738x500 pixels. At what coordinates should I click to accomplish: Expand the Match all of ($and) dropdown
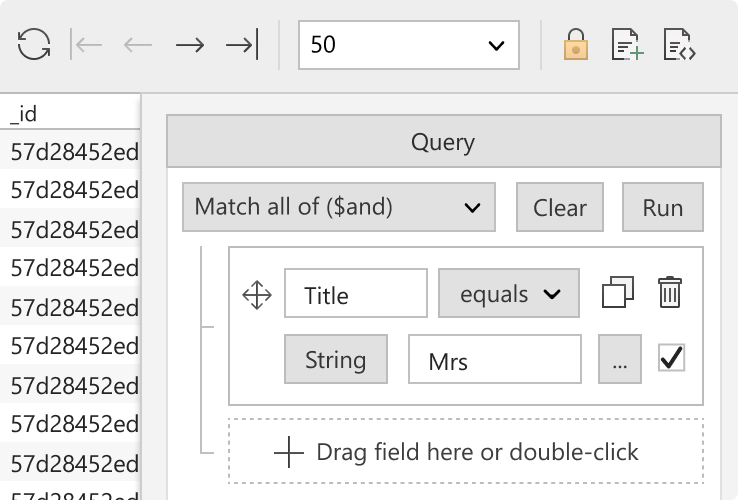pyautogui.click(x=339, y=207)
